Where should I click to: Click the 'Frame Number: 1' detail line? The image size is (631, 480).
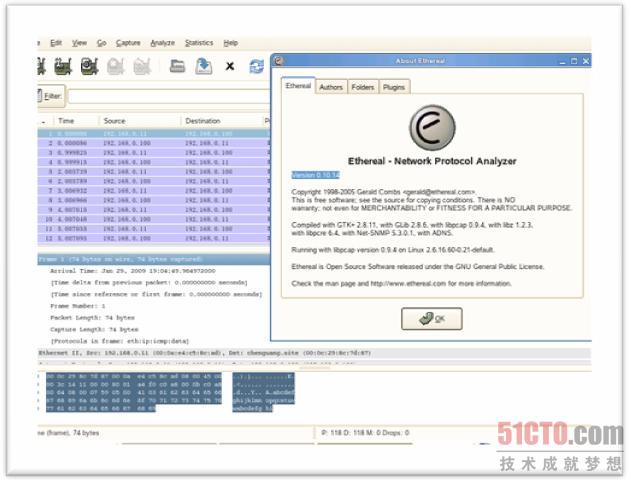(78, 306)
